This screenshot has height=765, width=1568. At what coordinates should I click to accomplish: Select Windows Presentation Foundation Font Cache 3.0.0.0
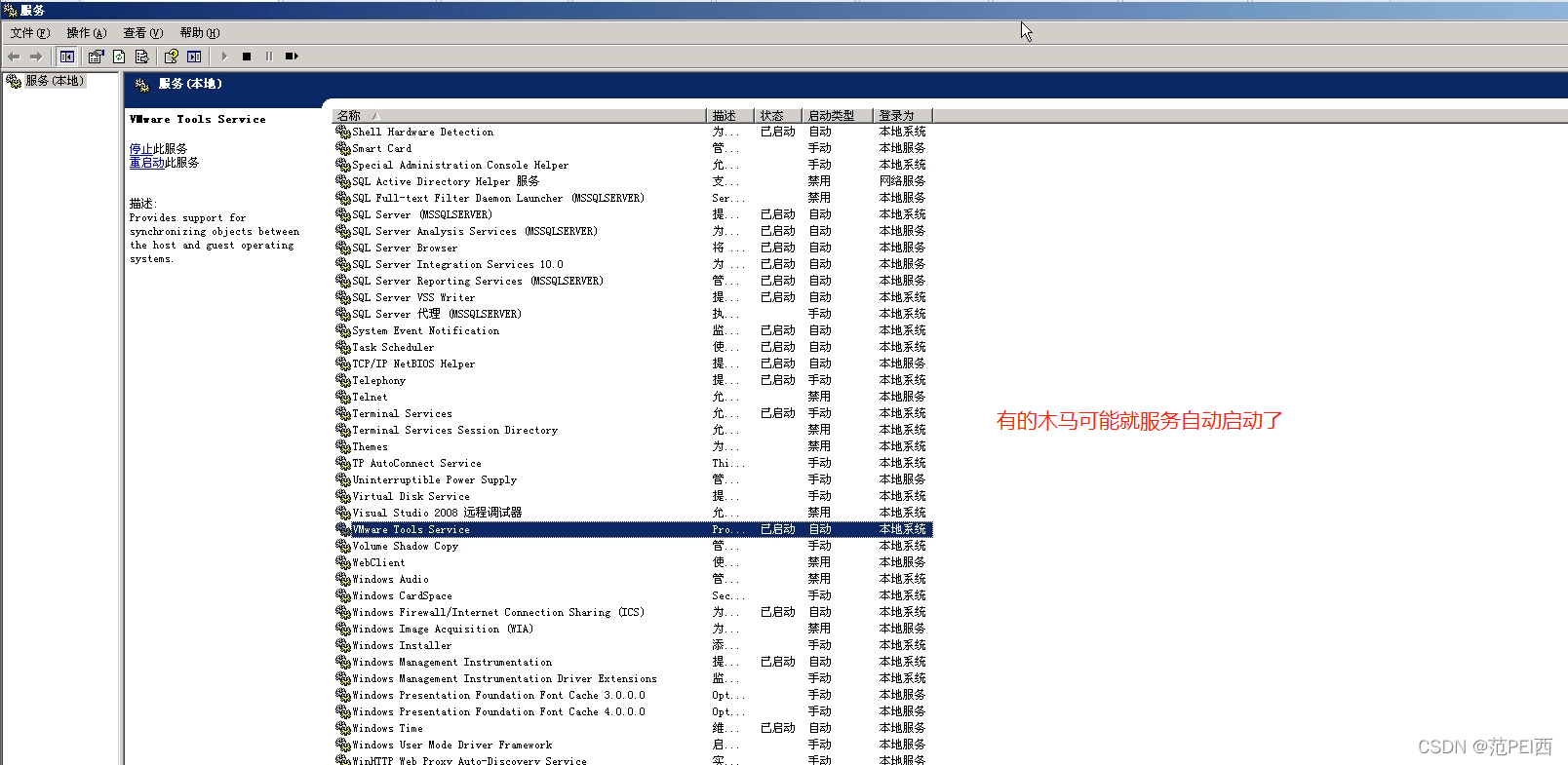point(633,695)
